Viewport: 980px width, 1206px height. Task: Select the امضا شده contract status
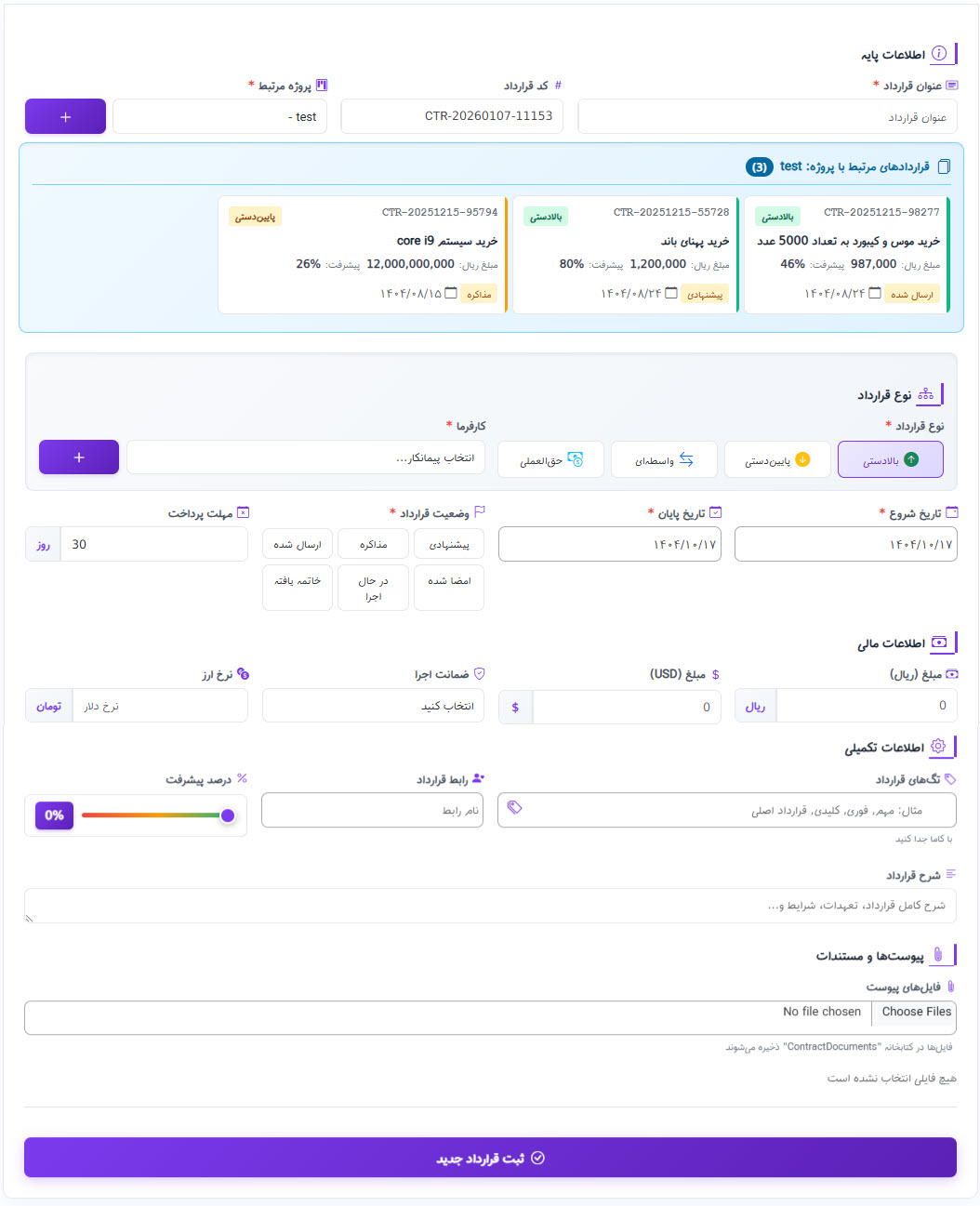pyautogui.click(x=449, y=587)
